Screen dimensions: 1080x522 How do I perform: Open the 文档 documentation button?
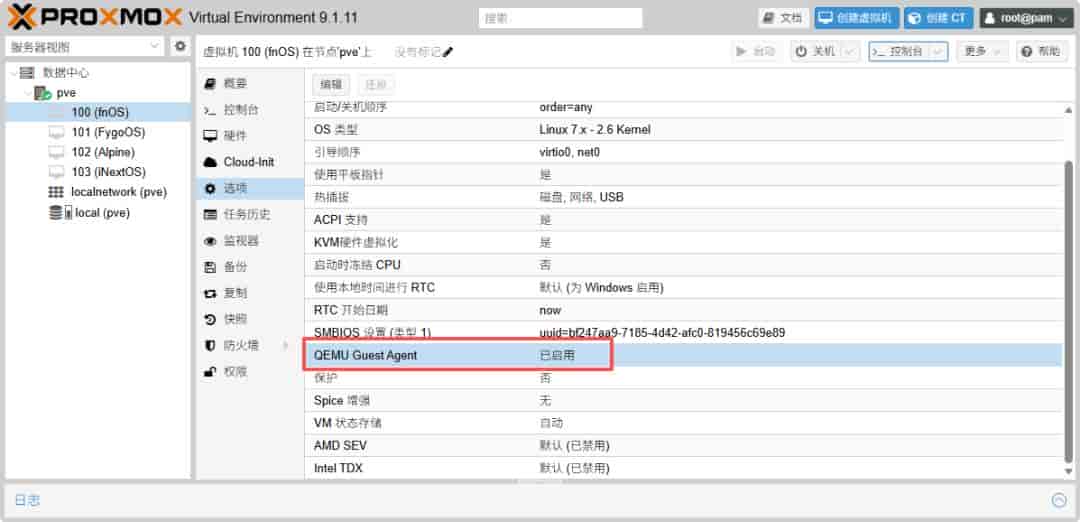(x=783, y=18)
